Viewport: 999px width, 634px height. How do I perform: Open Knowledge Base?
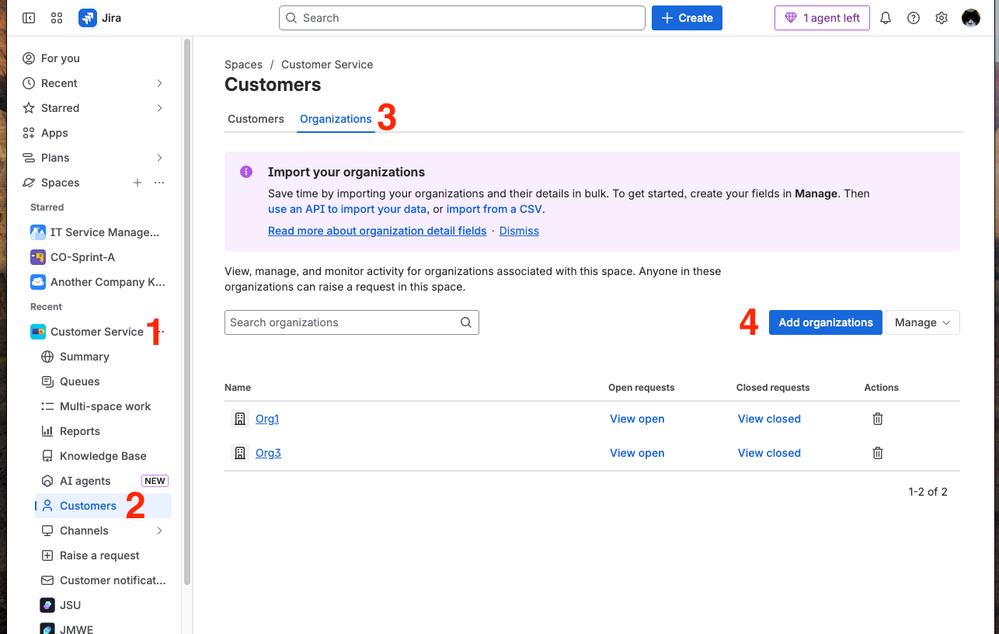click(x=102, y=456)
